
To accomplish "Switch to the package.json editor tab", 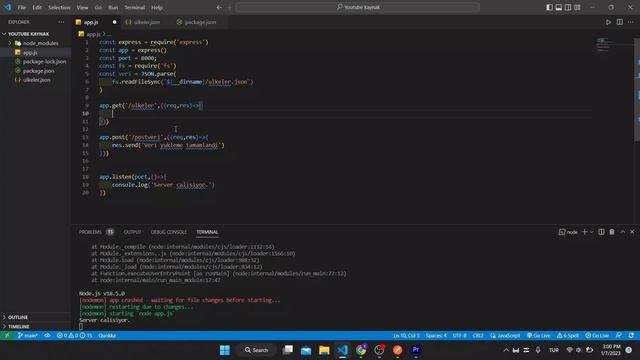I will [200, 22].
